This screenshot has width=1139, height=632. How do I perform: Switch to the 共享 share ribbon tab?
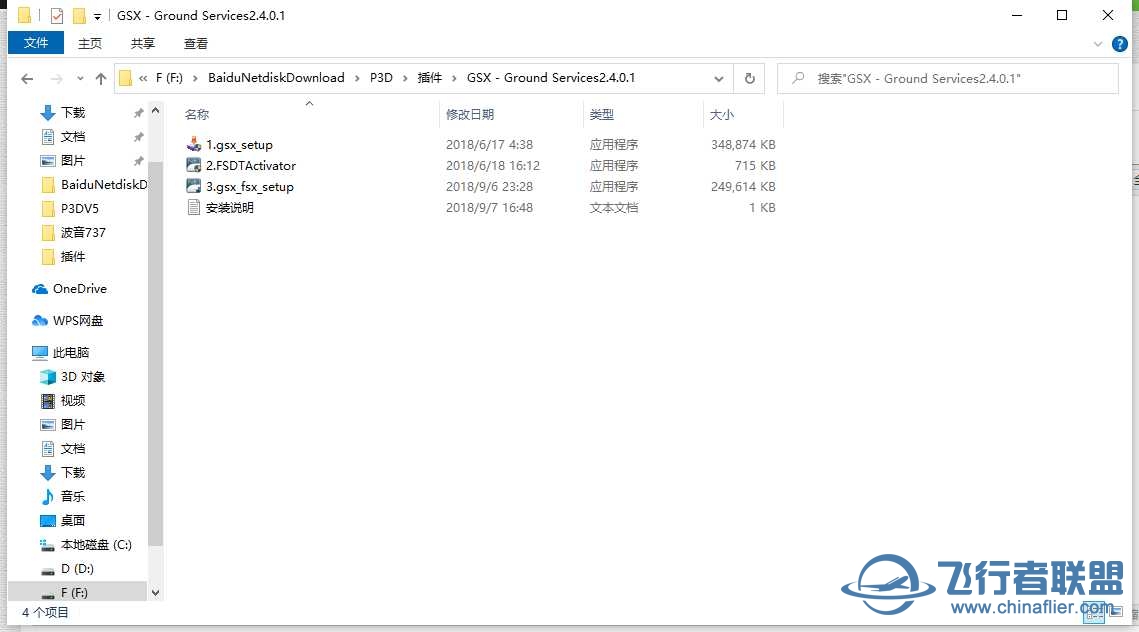point(142,44)
